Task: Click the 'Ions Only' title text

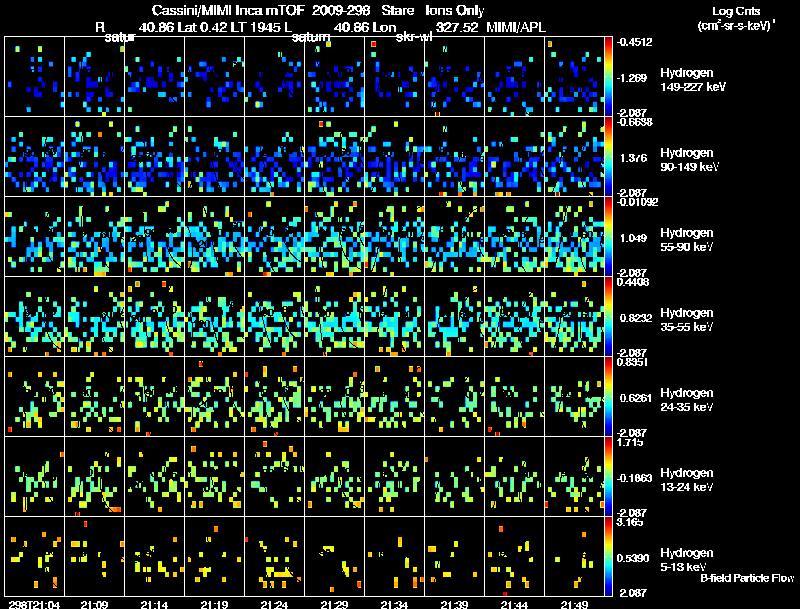Action: [x=455, y=10]
